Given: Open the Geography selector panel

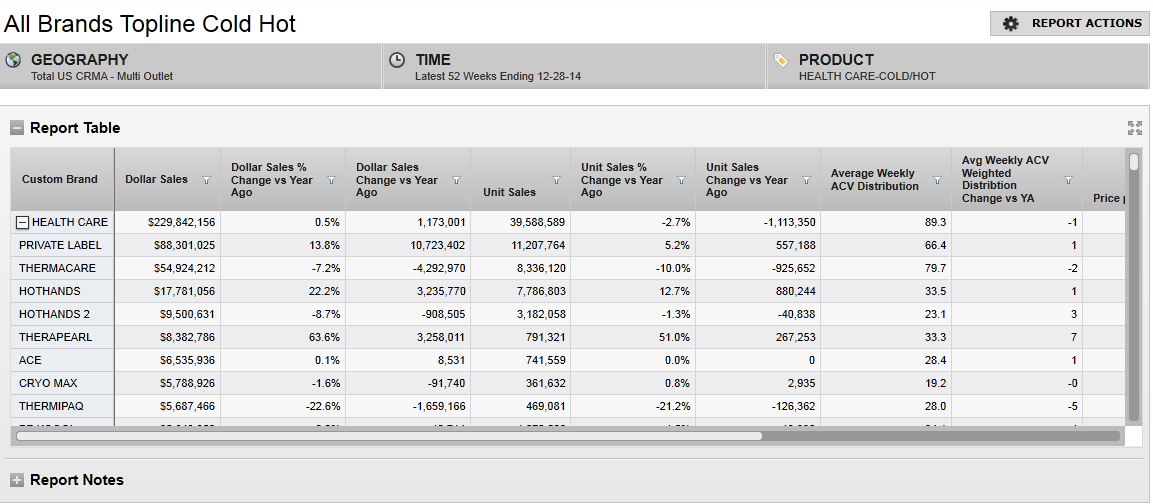Looking at the screenshot, I should click(190, 66).
